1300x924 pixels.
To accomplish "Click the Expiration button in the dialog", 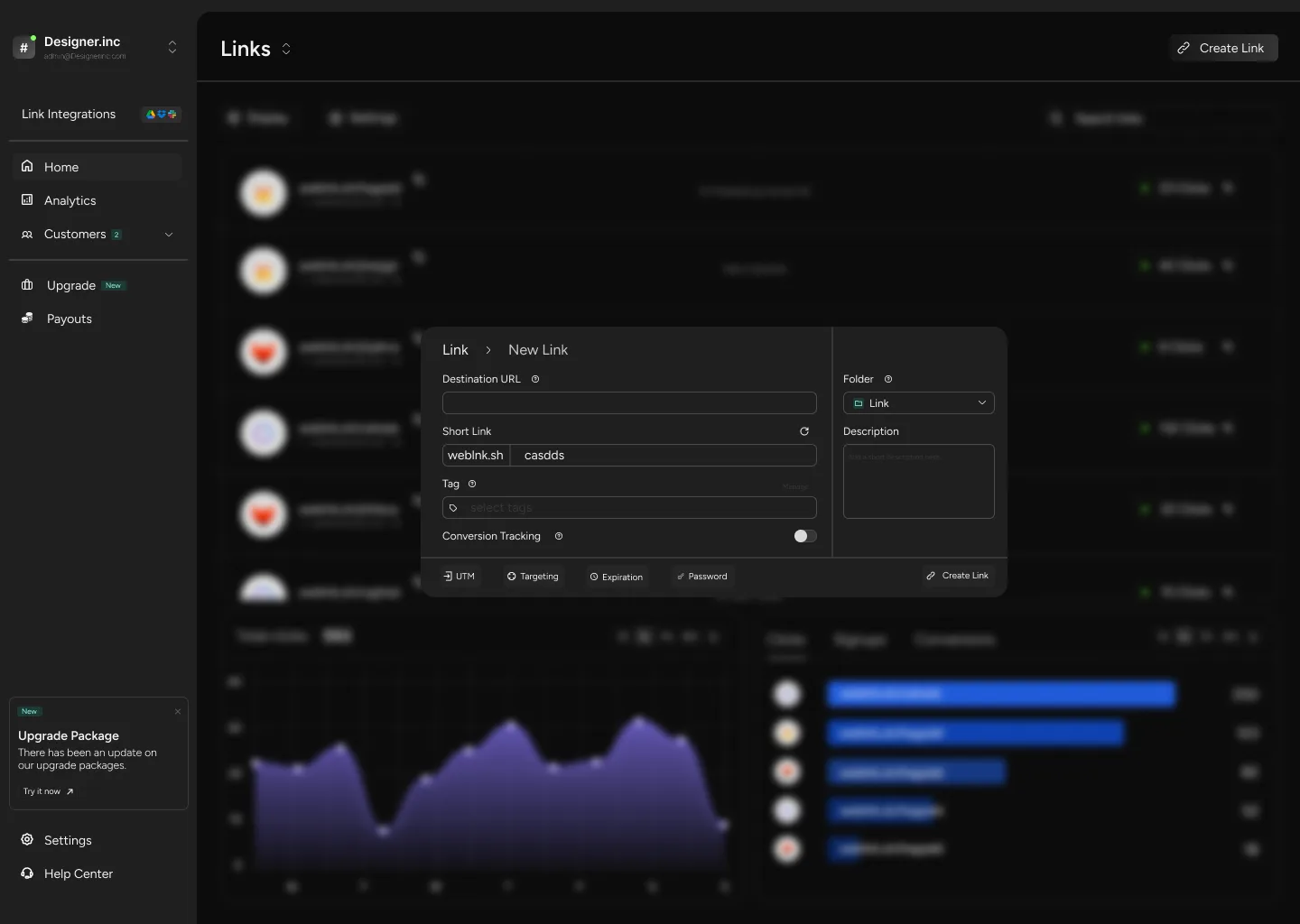I will pos(617,577).
